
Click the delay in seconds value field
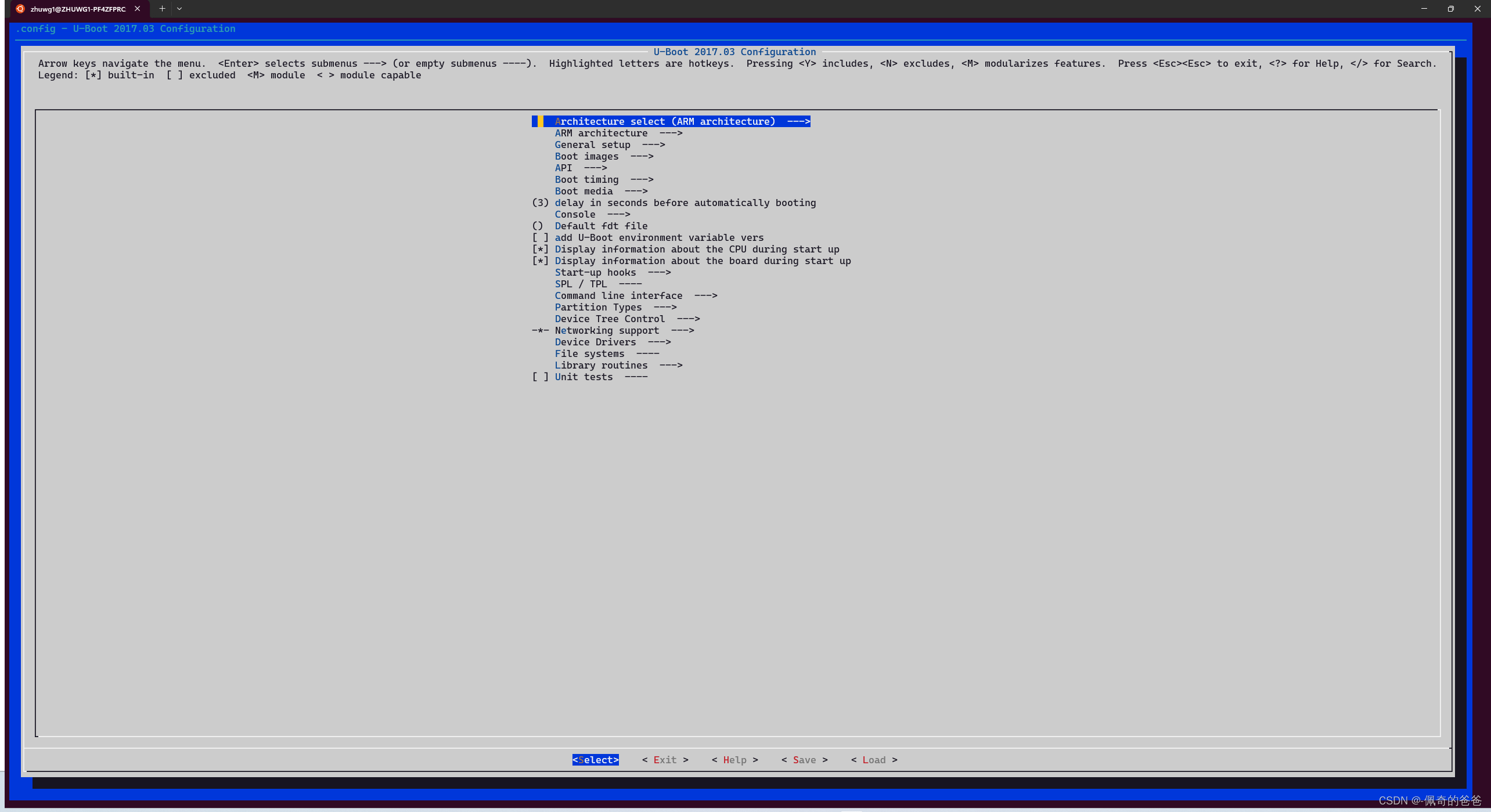click(540, 202)
